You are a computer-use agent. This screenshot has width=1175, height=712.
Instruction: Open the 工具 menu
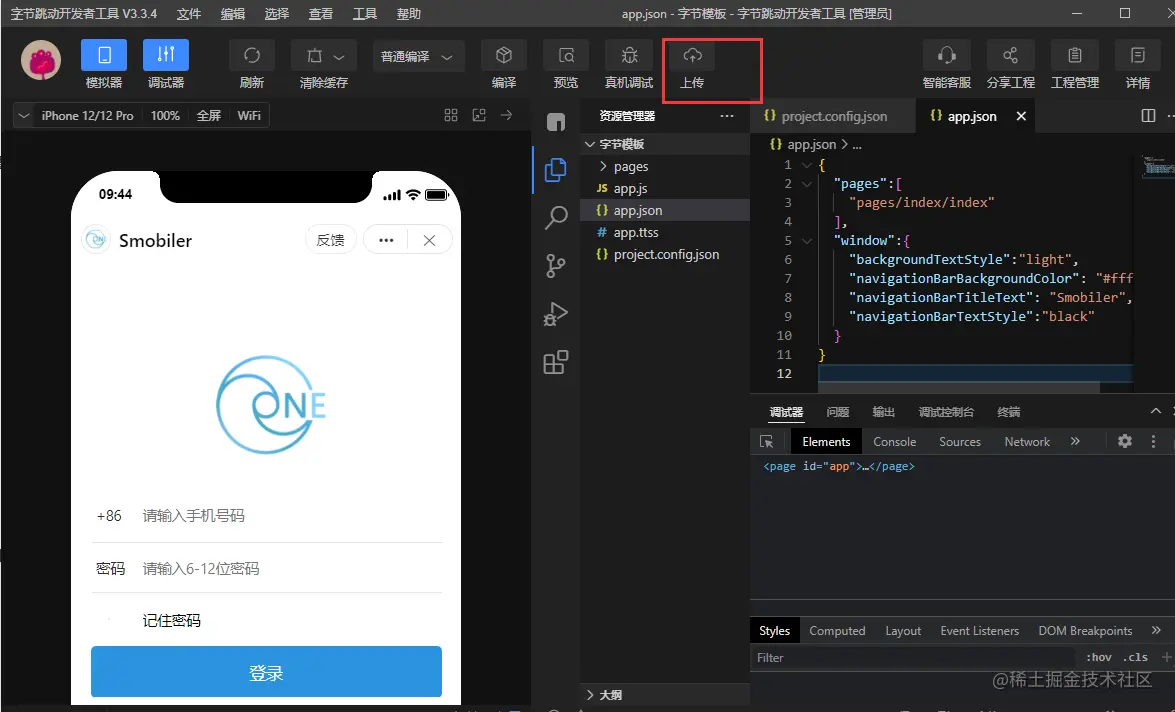[365, 13]
